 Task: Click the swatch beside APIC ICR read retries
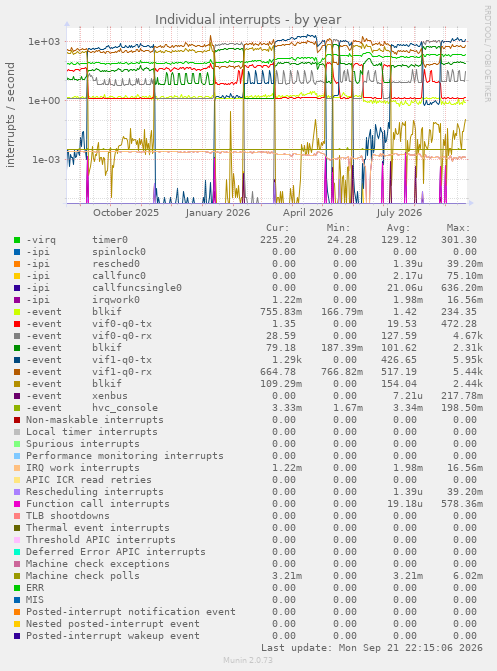17,480
